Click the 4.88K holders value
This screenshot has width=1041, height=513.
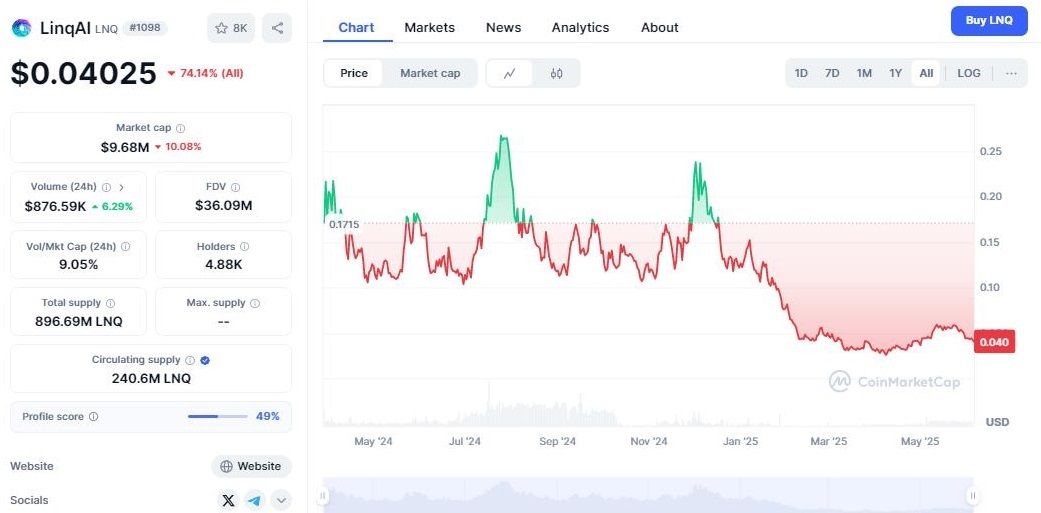pyautogui.click(x=224, y=265)
